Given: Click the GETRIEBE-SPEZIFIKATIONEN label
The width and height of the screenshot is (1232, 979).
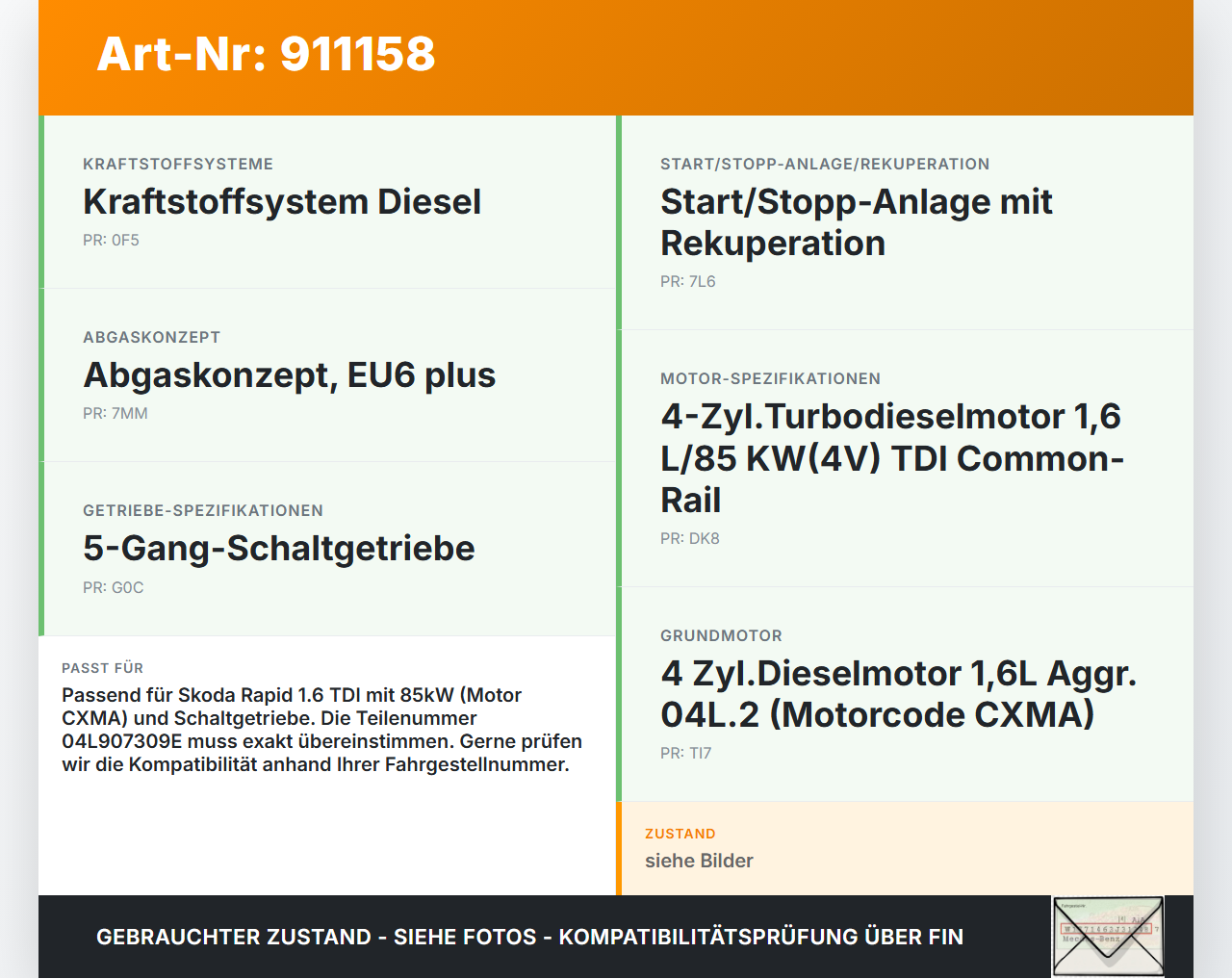Looking at the screenshot, I should (x=203, y=510).
